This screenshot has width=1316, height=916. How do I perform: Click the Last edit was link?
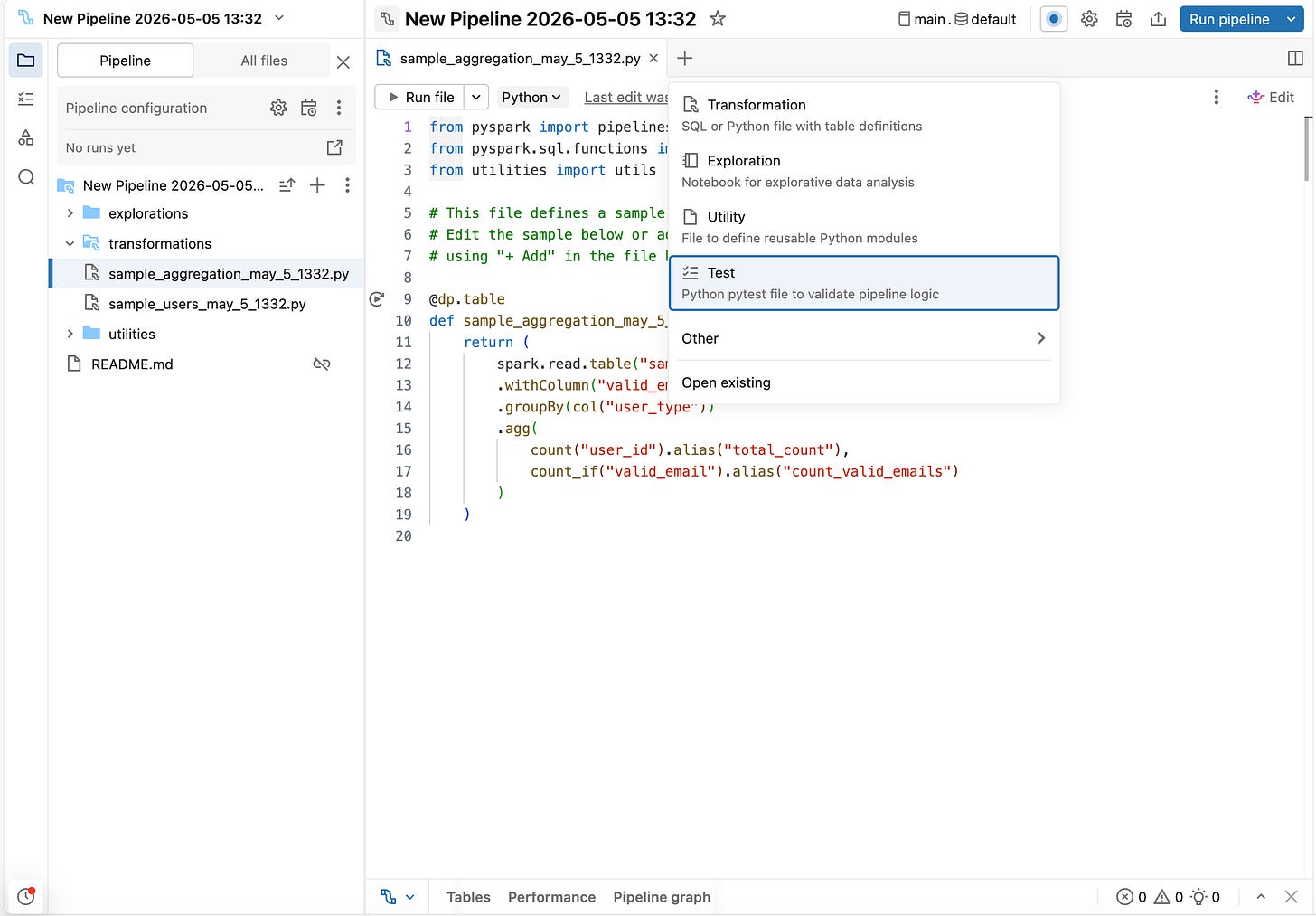[626, 98]
